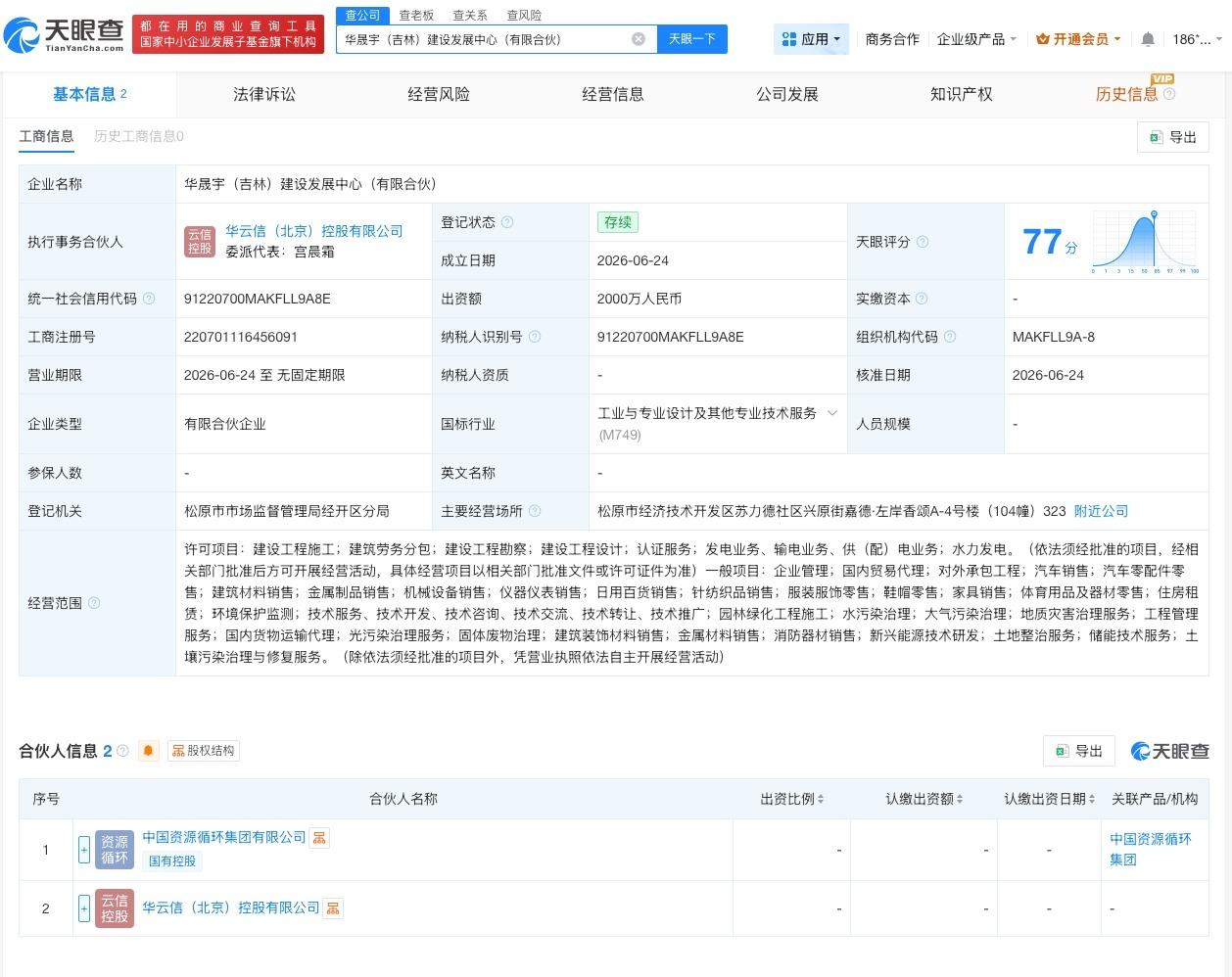Switch to the 经营信息 tab
The height and width of the screenshot is (977, 1232).
(x=613, y=94)
